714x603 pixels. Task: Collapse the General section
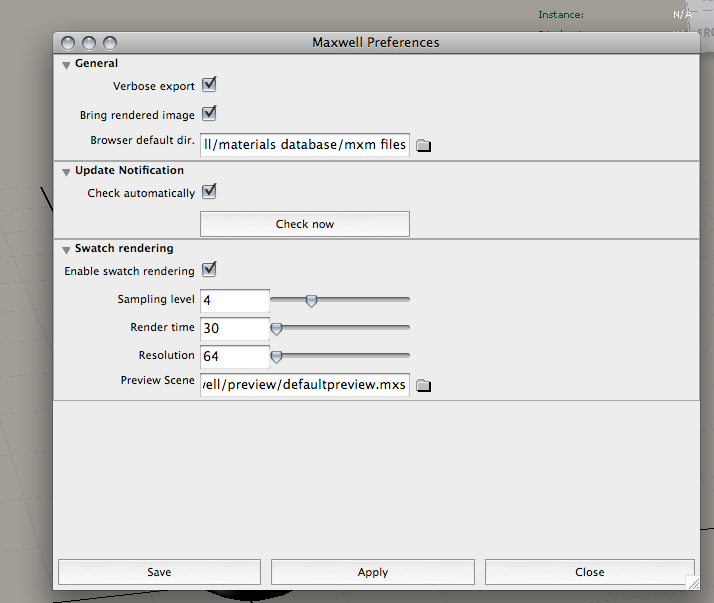pos(66,65)
